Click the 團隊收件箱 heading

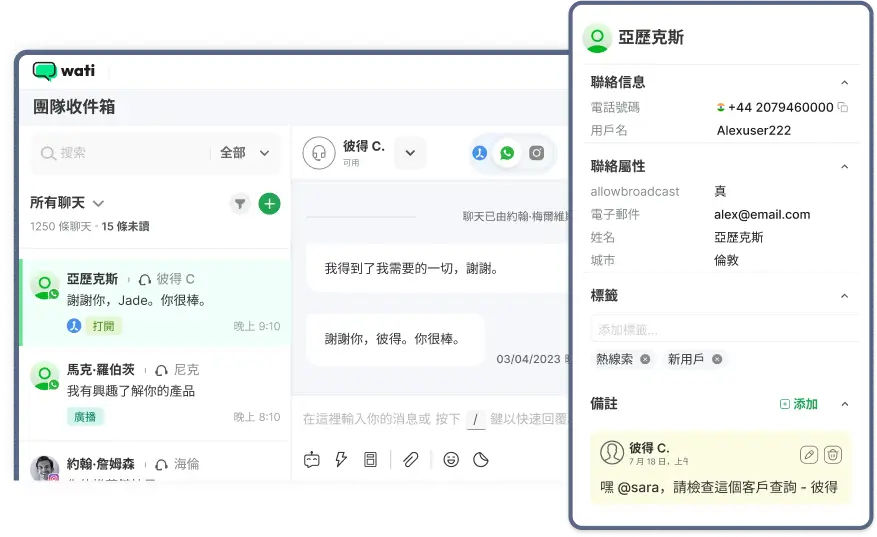pos(74,107)
